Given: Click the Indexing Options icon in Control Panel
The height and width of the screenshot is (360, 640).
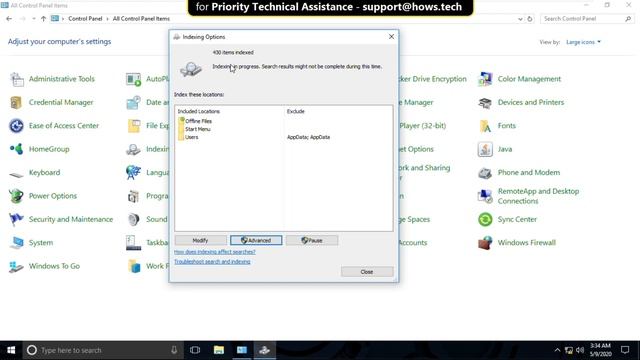Looking at the screenshot, I should click(x=133, y=149).
